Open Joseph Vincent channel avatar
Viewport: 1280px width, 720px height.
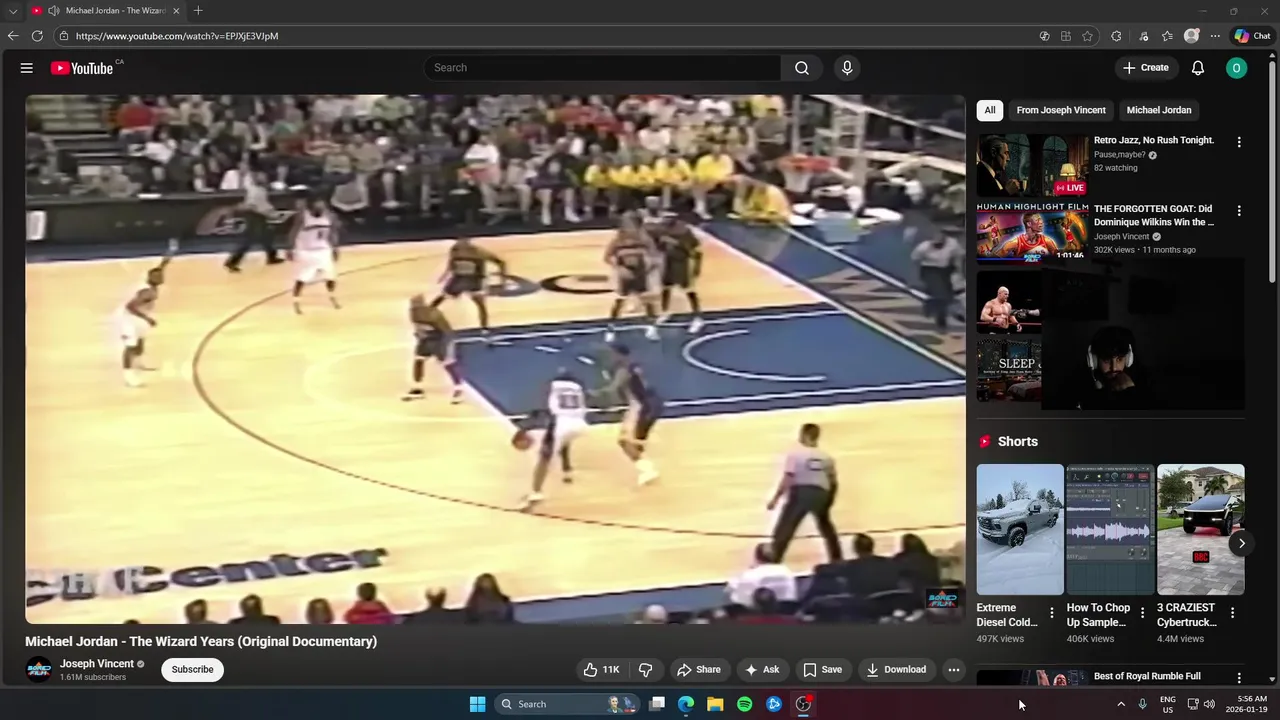tap(38, 669)
